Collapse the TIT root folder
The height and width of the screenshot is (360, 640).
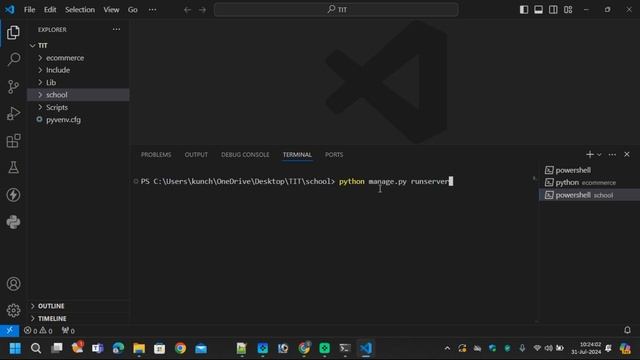coord(78,45)
